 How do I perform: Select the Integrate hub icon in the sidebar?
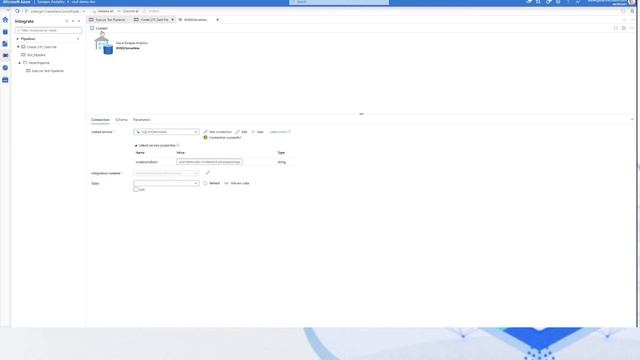5,56
